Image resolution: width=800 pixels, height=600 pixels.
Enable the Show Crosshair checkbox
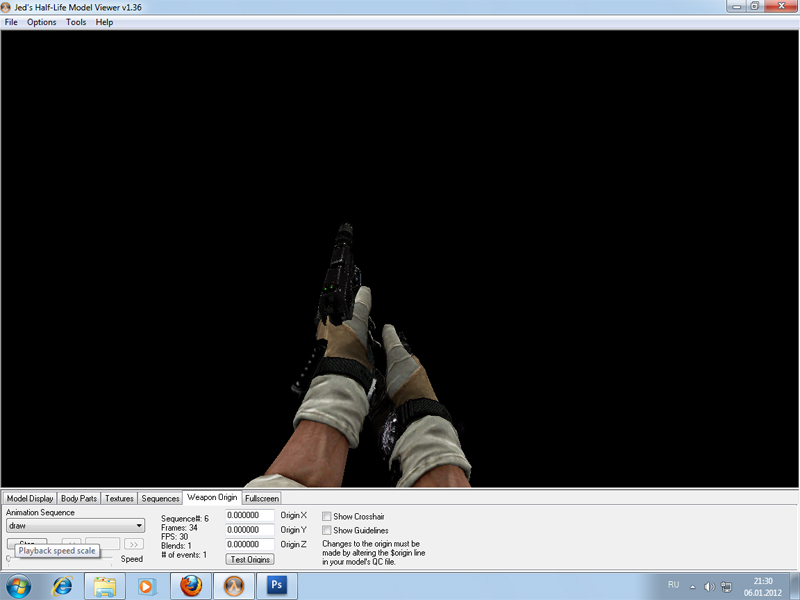tap(327, 516)
